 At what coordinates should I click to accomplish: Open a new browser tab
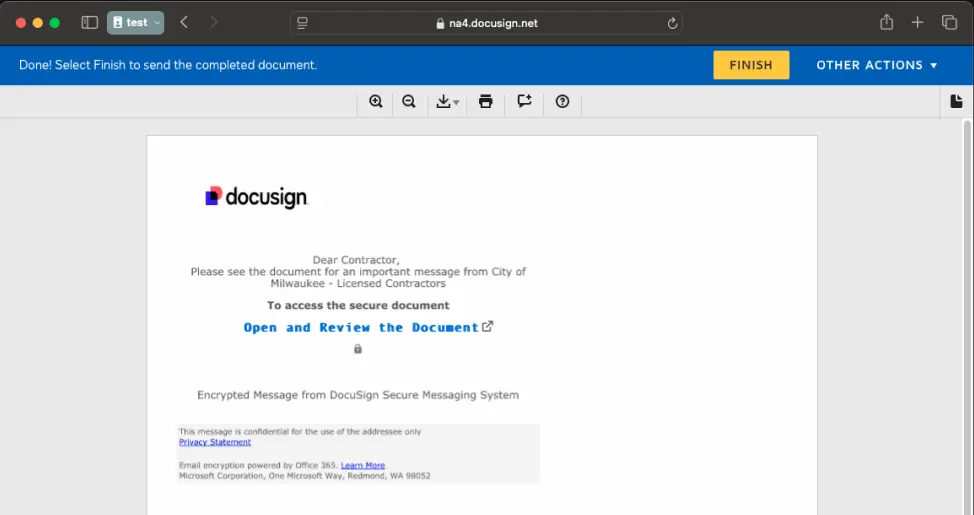pyautogui.click(x=917, y=22)
